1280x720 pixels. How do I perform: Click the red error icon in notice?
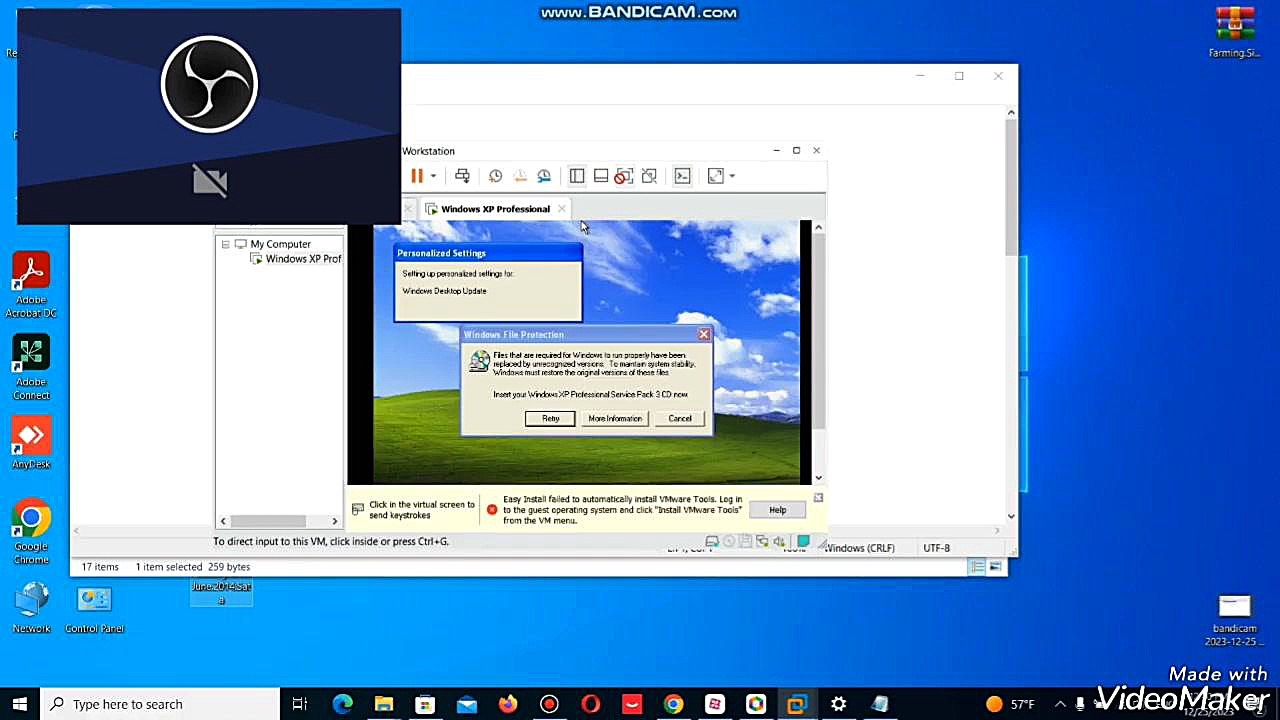click(x=492, y=510)
